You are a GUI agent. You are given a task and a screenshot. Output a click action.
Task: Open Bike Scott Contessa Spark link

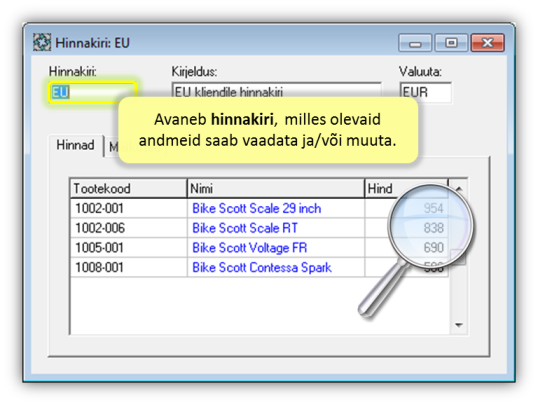click(262, 267)
